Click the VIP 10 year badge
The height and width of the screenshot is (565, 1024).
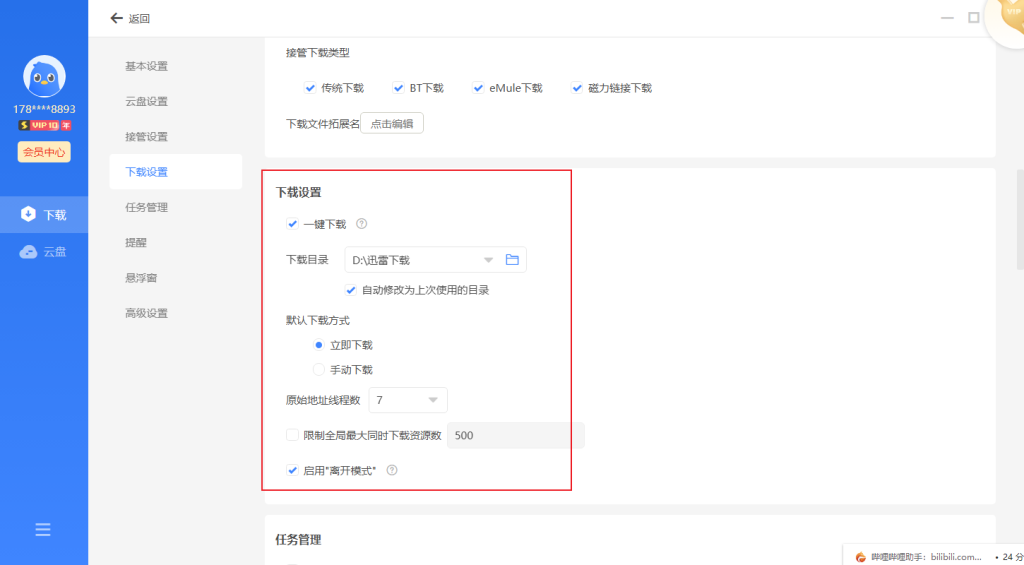[x=44, y=125]
